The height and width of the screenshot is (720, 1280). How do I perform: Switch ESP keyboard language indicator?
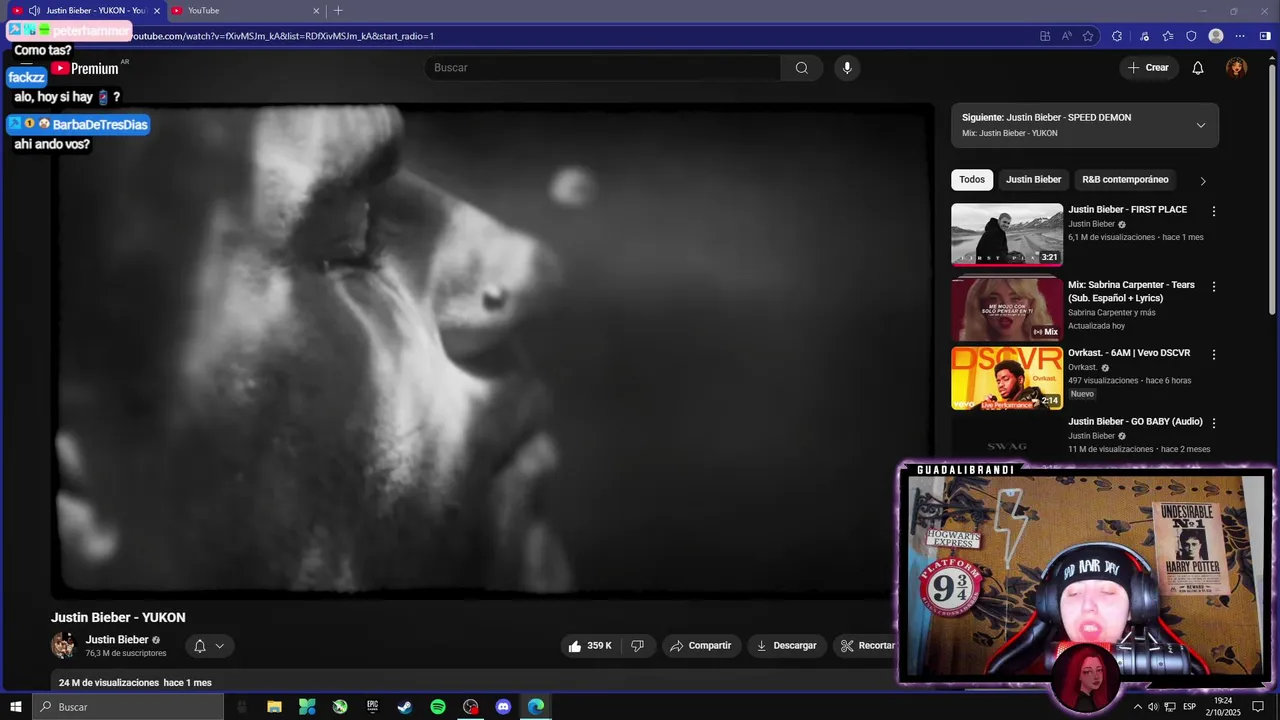[x=1190, y=707]
